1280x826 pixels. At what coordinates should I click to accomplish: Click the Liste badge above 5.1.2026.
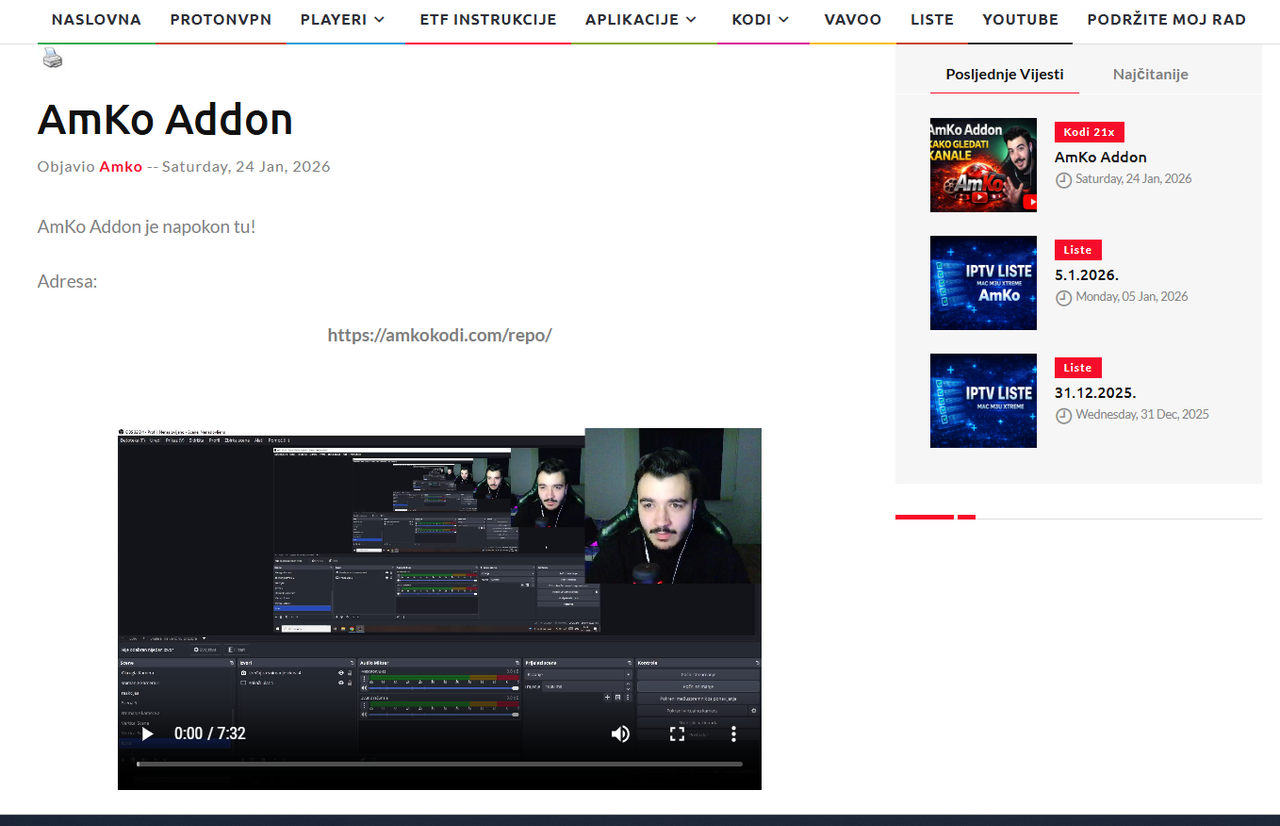pos(1078,250)
